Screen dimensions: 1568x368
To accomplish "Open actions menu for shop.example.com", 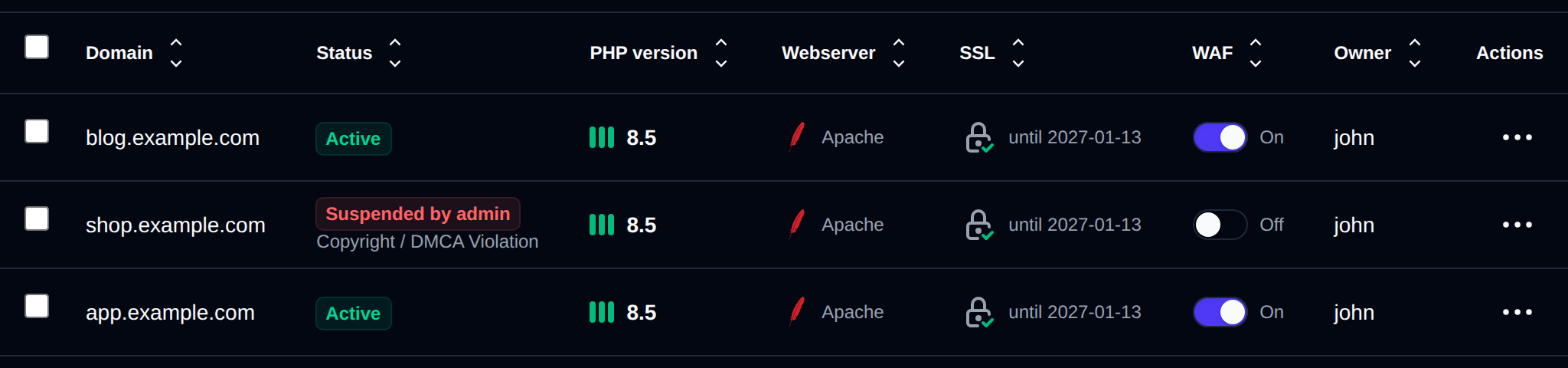I will 1517,225.
